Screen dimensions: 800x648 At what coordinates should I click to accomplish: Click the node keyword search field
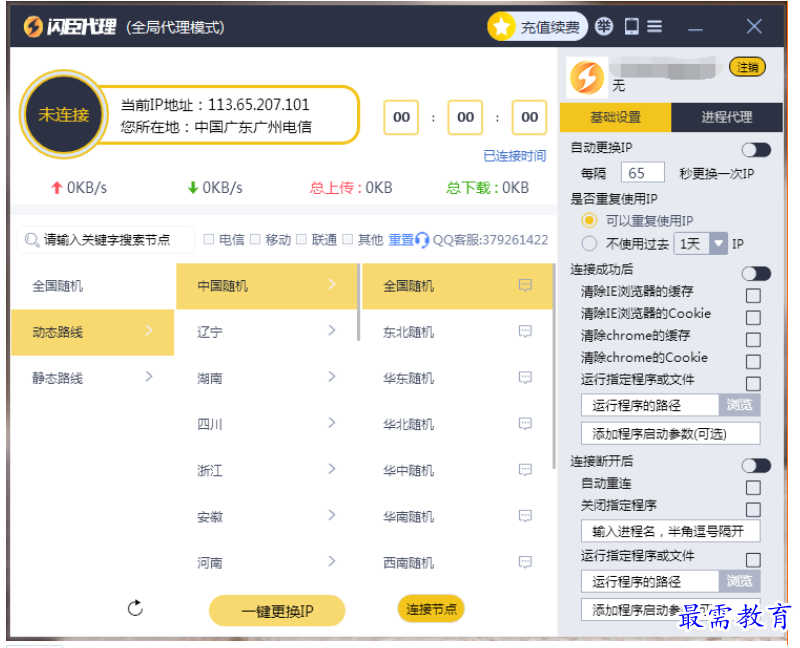click(106, 240)
